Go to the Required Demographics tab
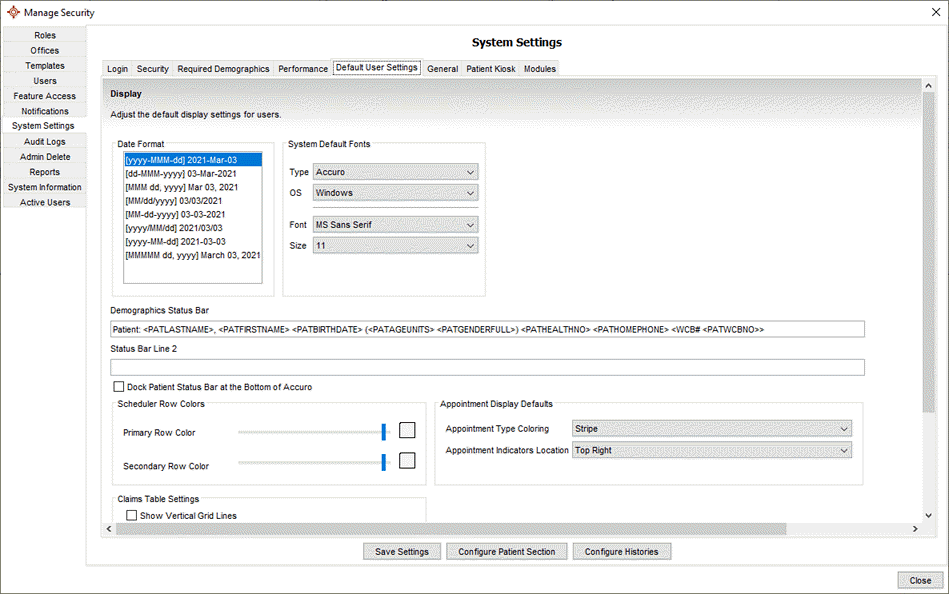 tap(223, 69)
